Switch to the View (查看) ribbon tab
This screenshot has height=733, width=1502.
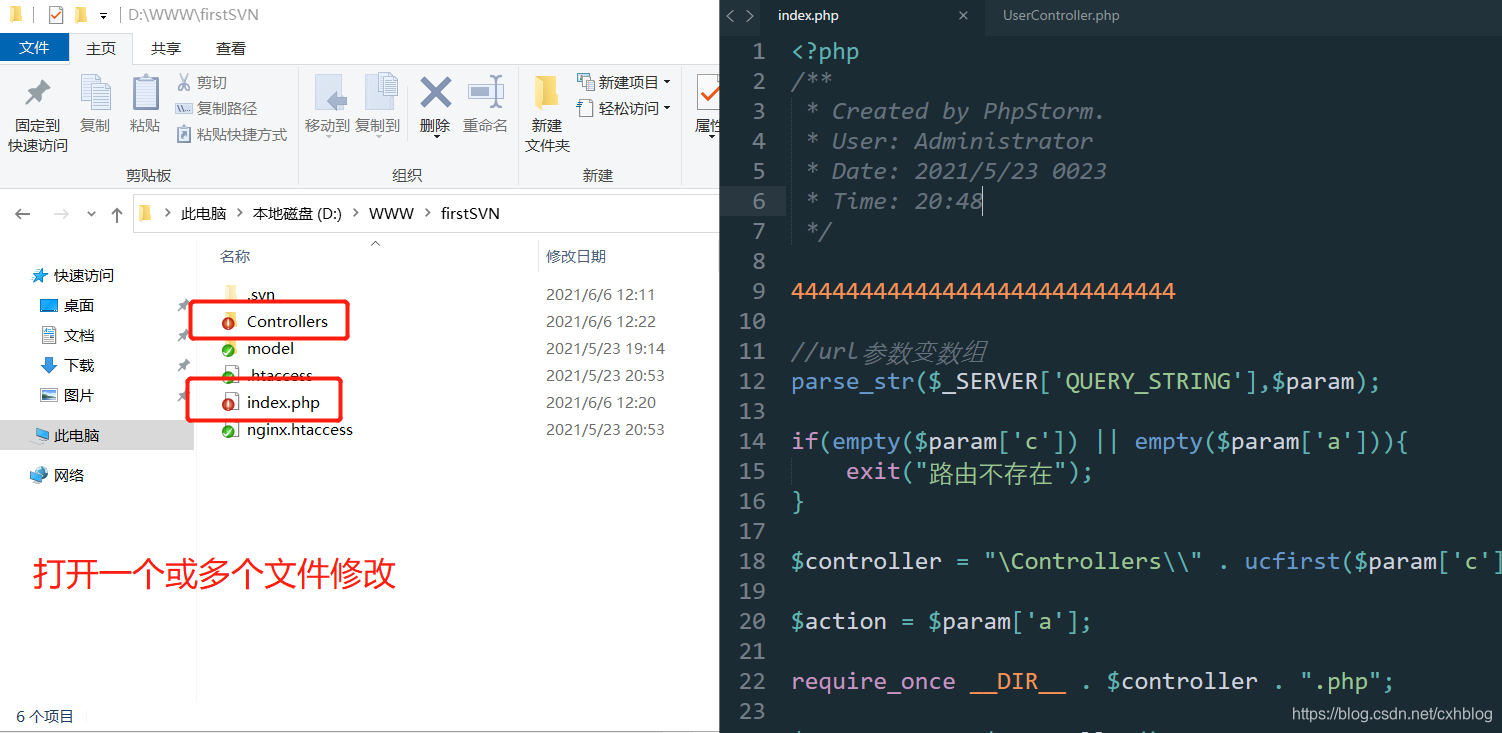coord(231,48)
